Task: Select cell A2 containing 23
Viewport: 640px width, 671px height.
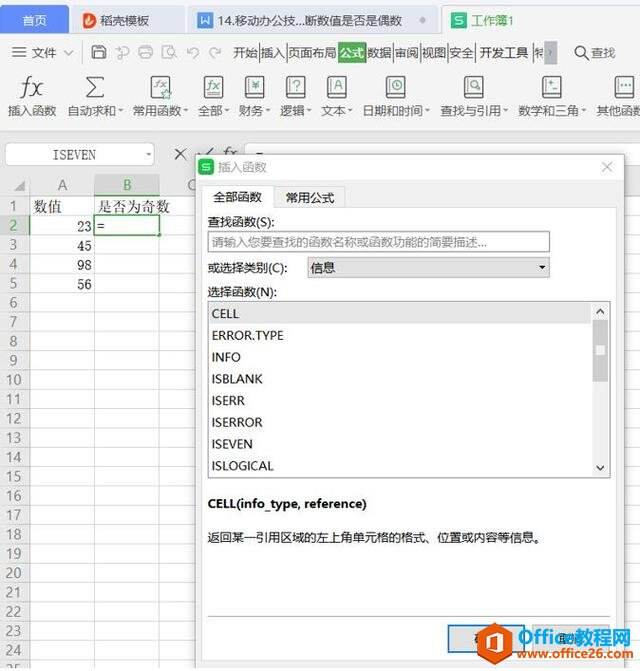Action: [62, 226]
